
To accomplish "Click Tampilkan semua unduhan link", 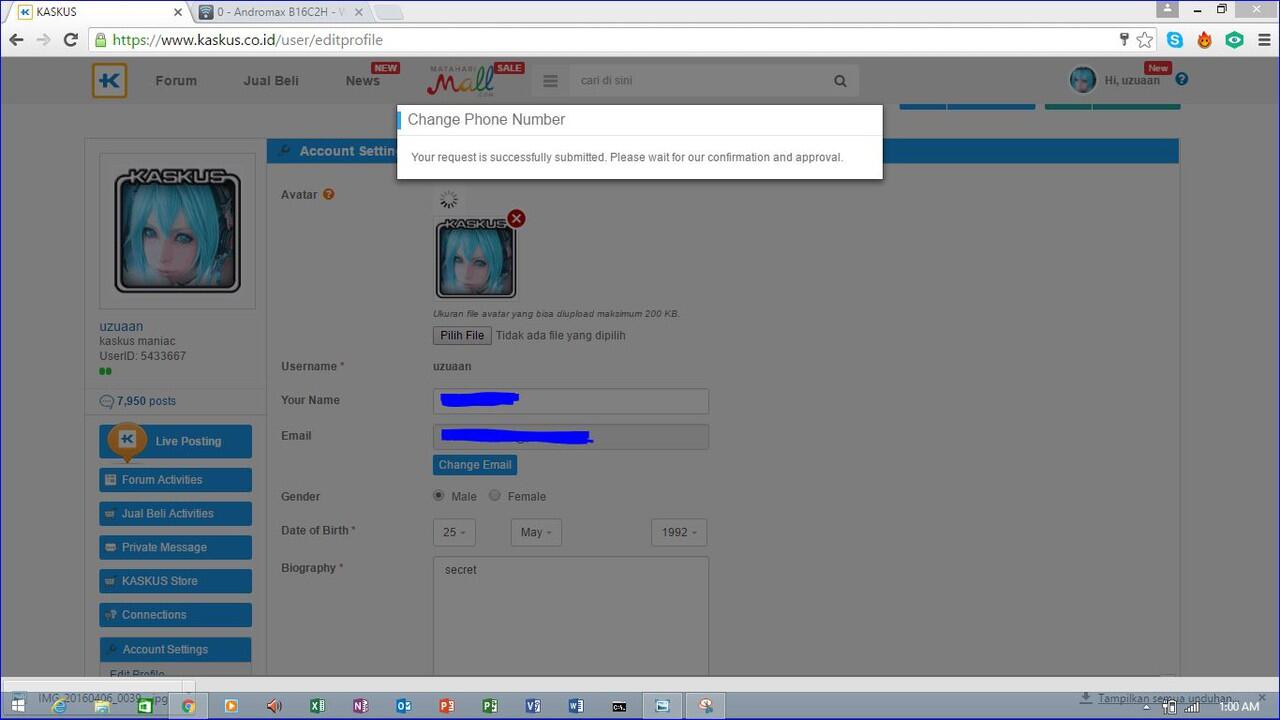I will click(x=1165, y=698).
